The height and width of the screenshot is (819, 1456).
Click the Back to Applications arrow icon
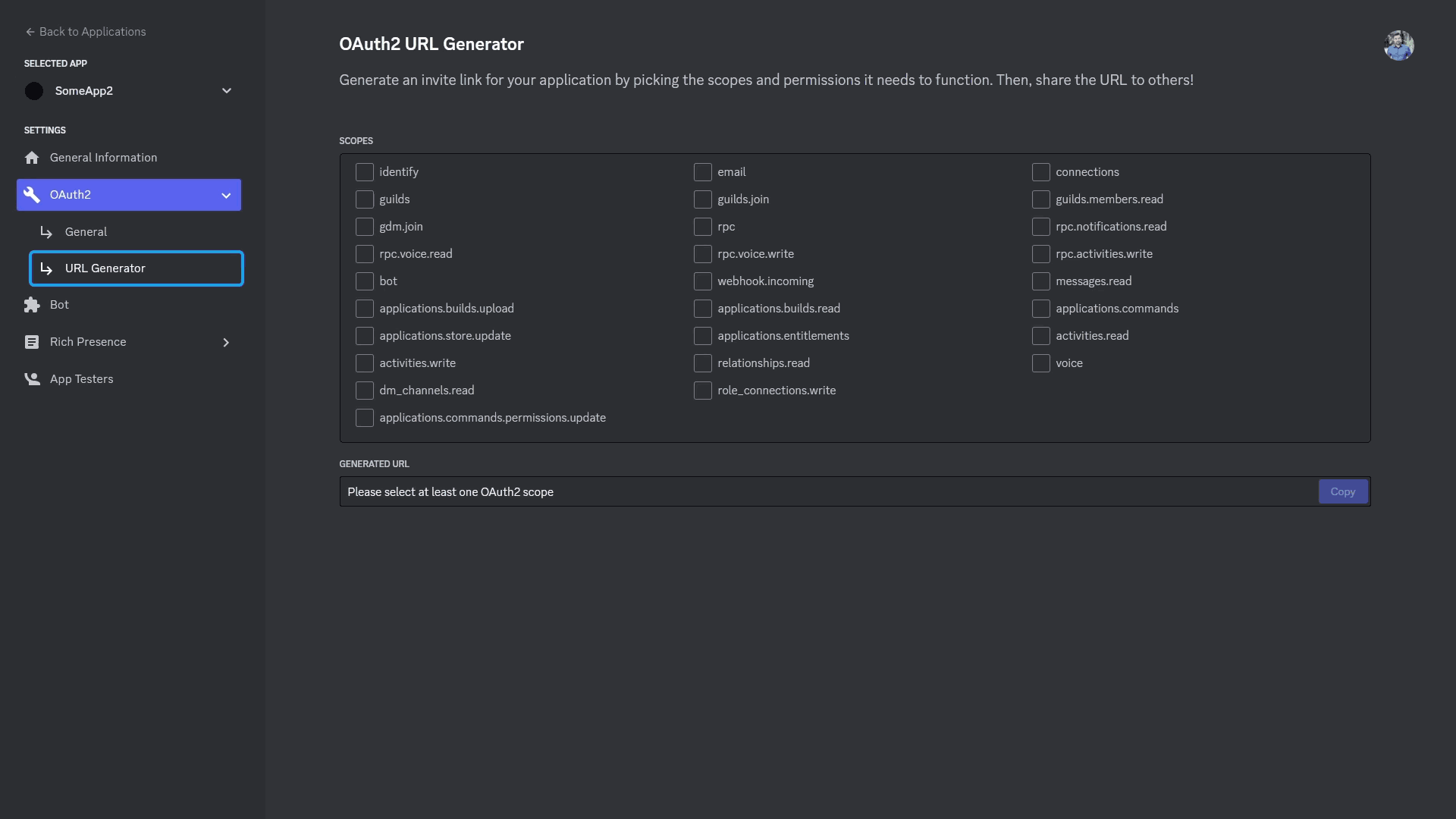pos(30,32)
